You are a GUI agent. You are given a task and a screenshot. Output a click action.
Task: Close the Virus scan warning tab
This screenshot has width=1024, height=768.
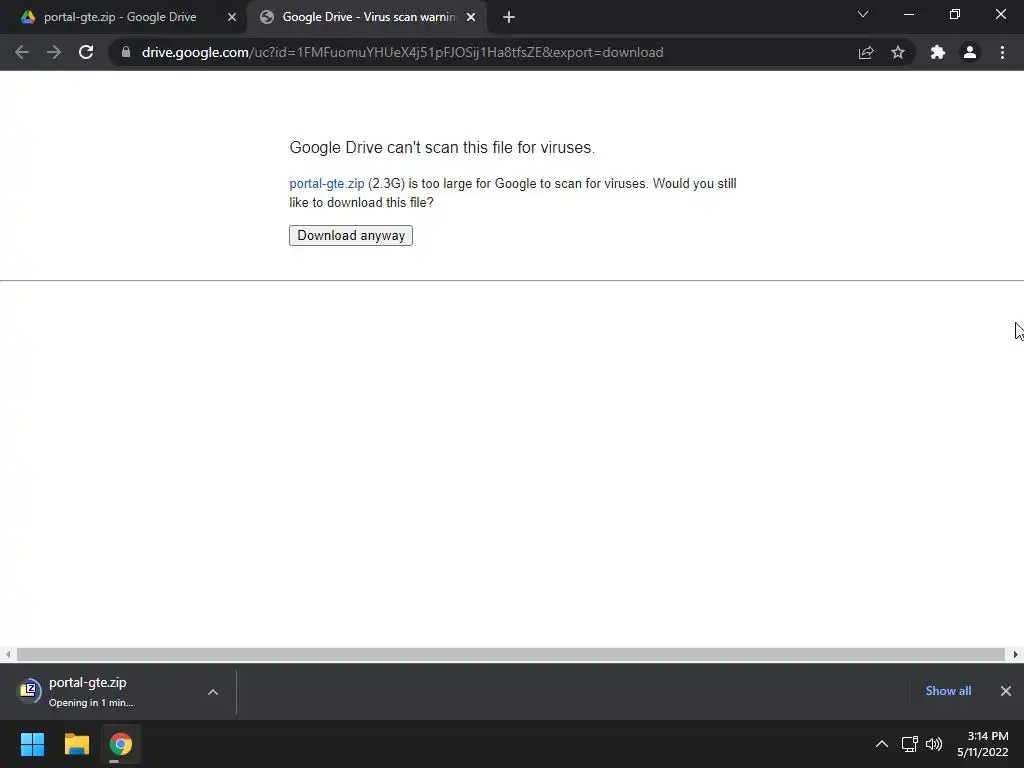(471, 17)
